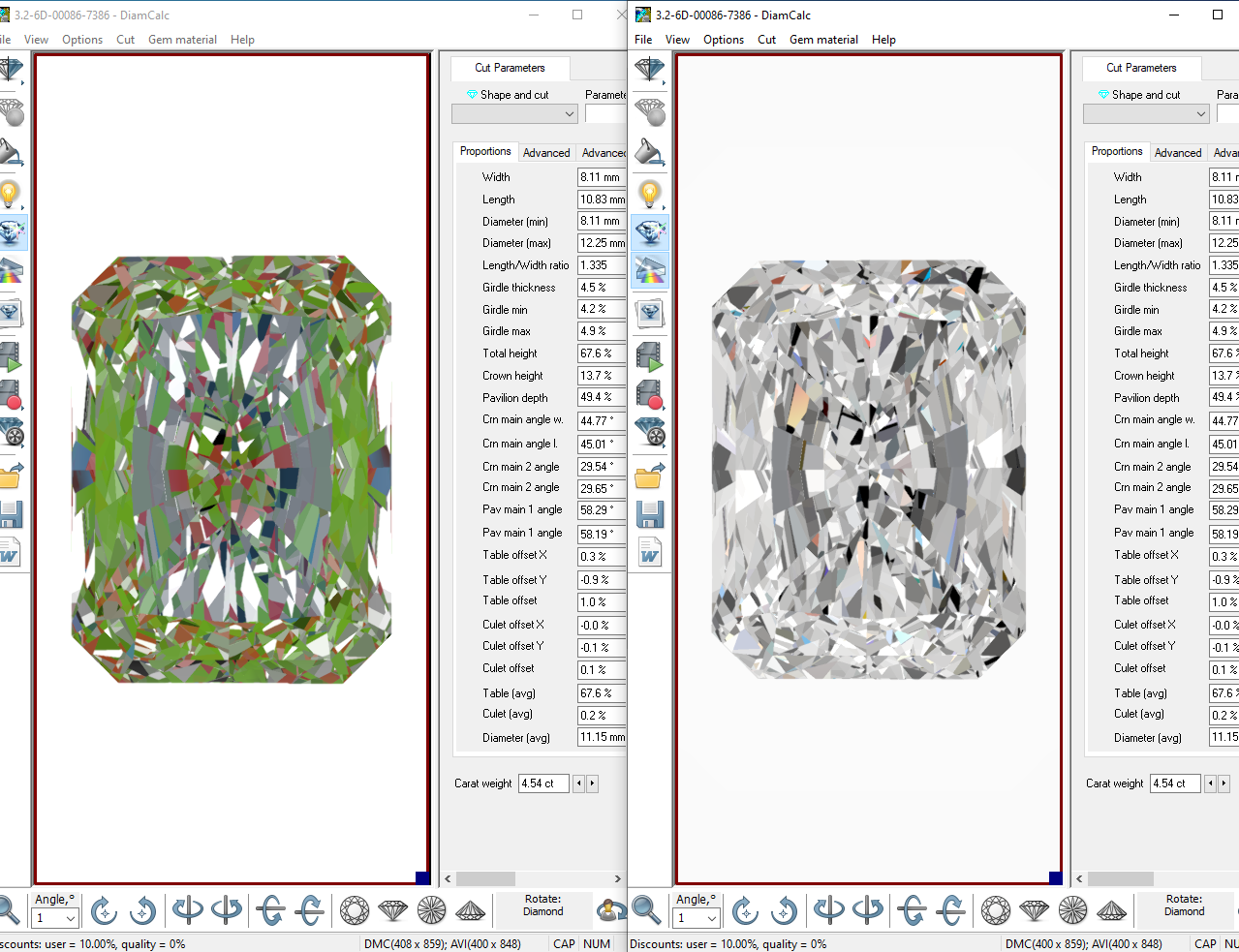Show diamond side profile view in left window

tap(393, 910)
